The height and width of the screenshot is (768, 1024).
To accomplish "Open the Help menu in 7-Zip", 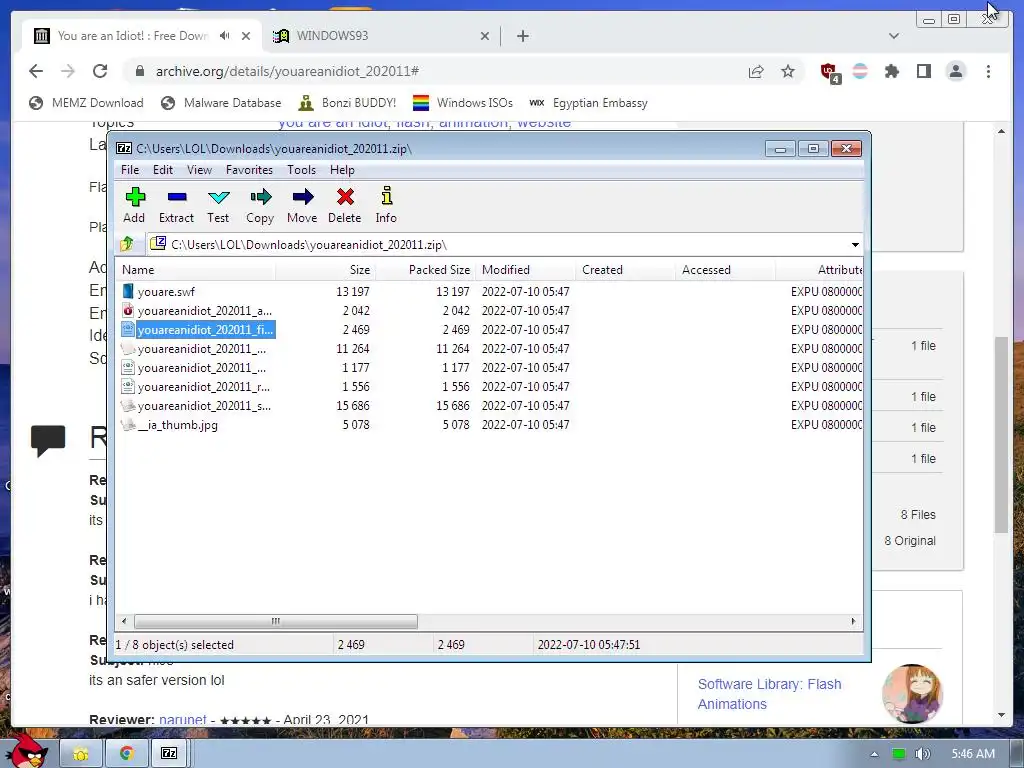I will coord(342,170).
